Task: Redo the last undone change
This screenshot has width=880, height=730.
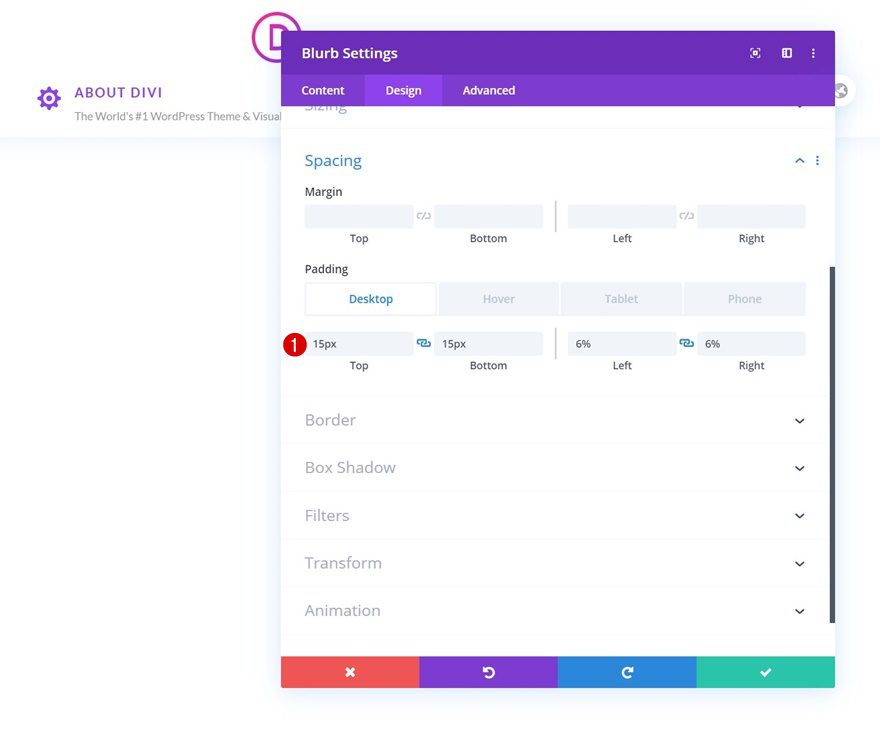Action: pyautogui.click(x=627, y=671)
